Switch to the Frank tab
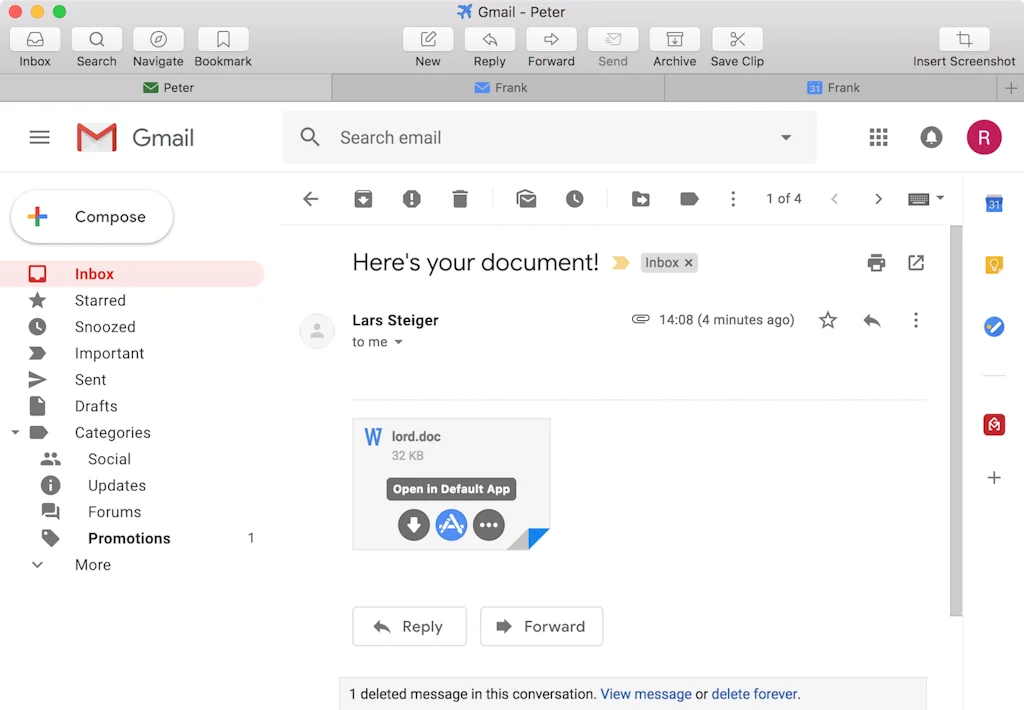This screenshot has height=710, width=1024. [x=501, y=87]
